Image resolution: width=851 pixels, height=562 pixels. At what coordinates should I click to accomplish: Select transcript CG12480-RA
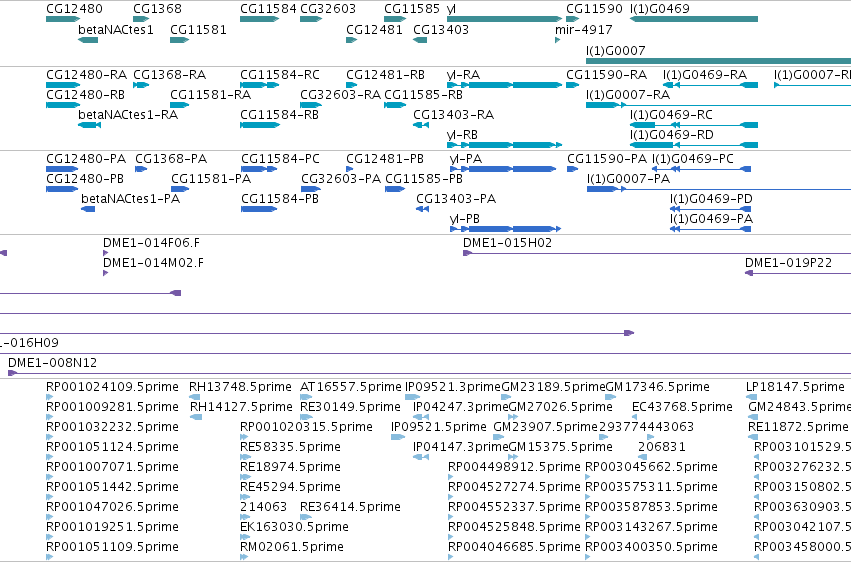tap(63, 85)
